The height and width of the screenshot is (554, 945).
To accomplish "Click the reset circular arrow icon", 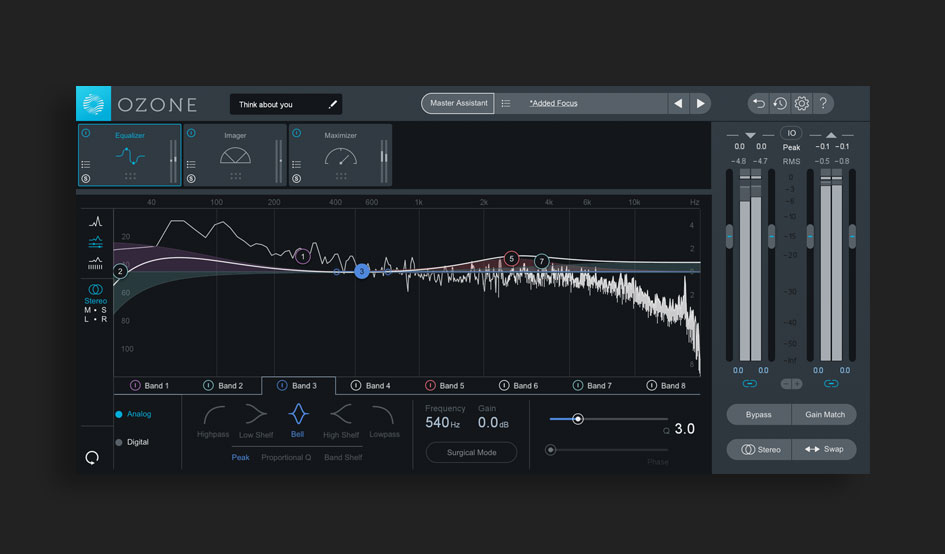I will click(92, 458).
